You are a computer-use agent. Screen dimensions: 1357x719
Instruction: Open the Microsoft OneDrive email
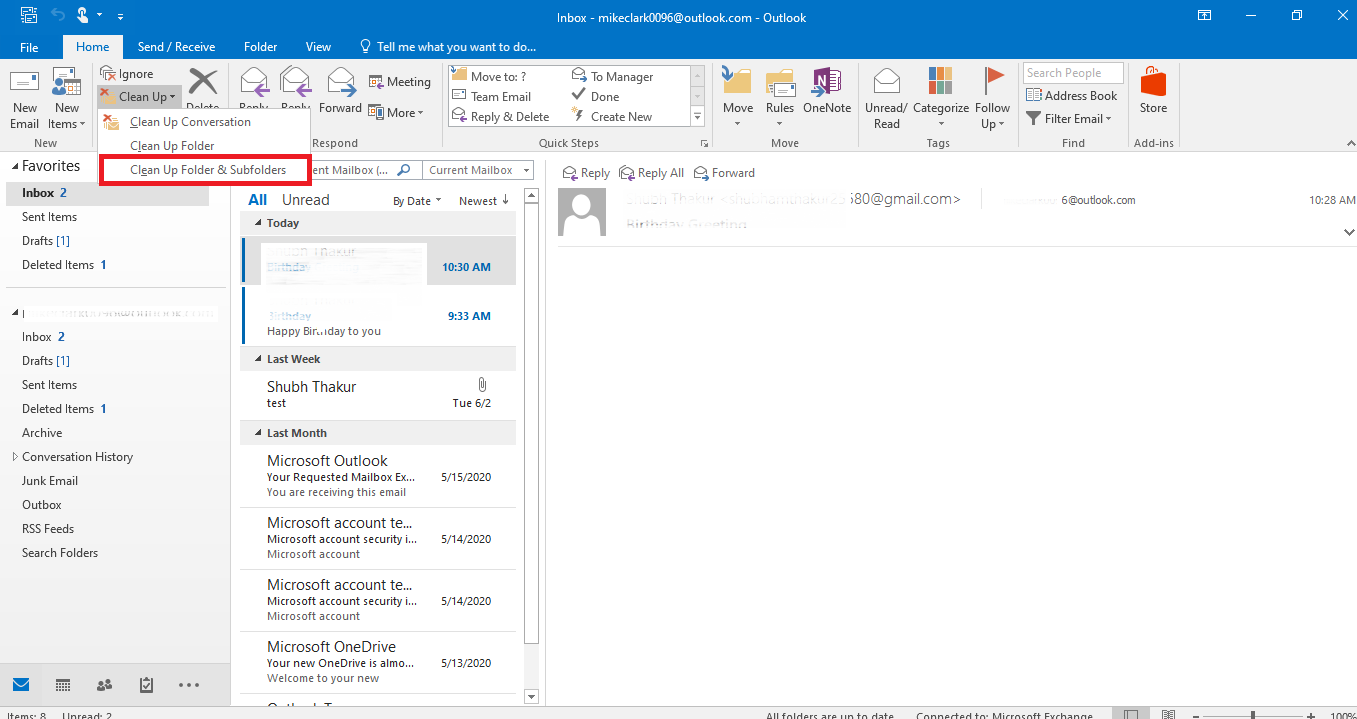(x=379, y=662)
